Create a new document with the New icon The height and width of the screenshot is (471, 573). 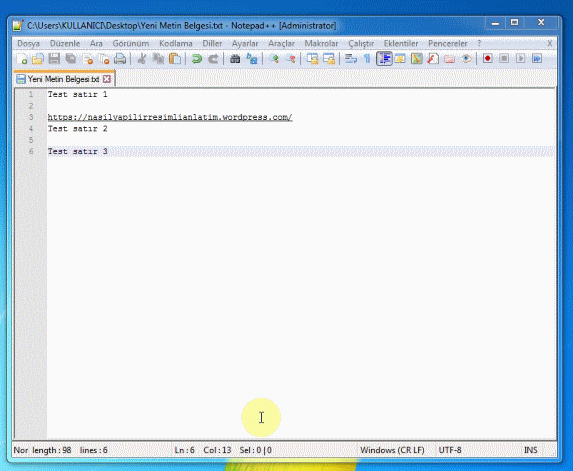pyautogui.click(x=22, y=58)
